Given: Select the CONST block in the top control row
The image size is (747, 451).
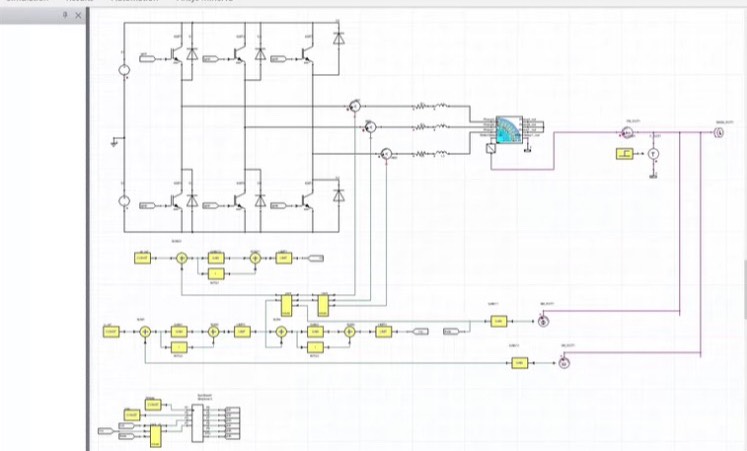Looking at the screenshot, I should coord(142,258).
